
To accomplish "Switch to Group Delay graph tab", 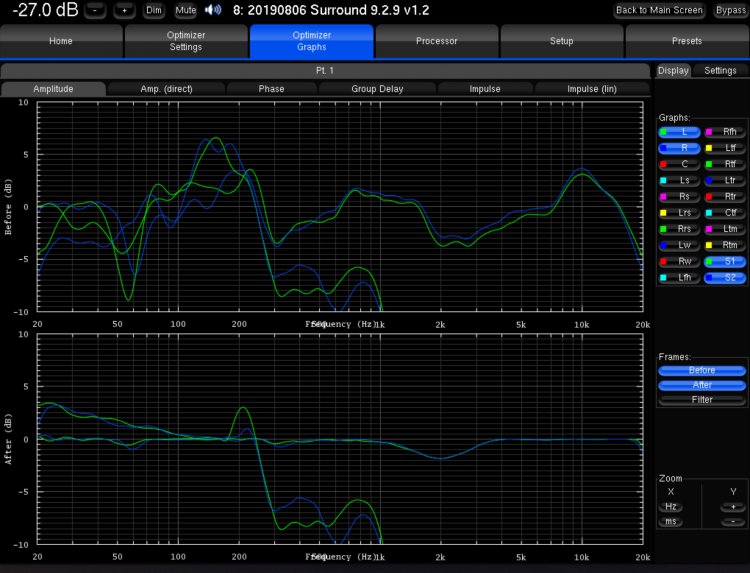I will tap(377, 89).
